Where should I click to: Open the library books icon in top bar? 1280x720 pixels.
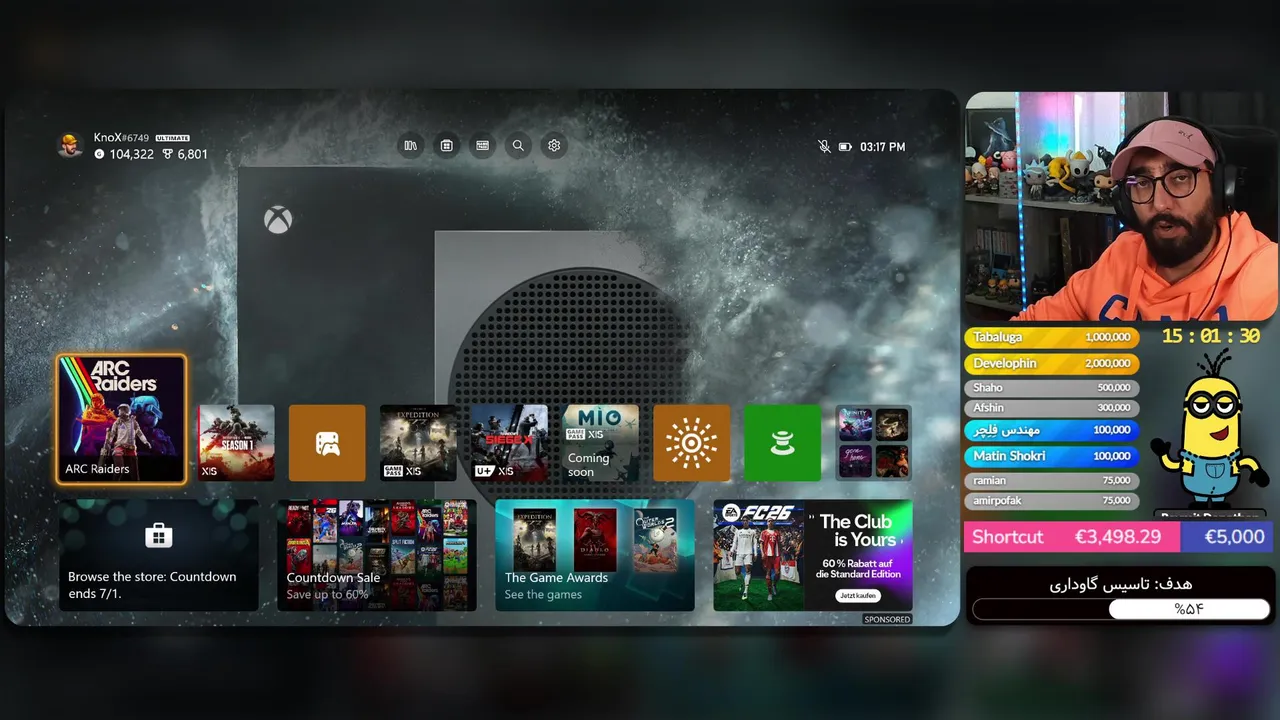coord(410,146)
